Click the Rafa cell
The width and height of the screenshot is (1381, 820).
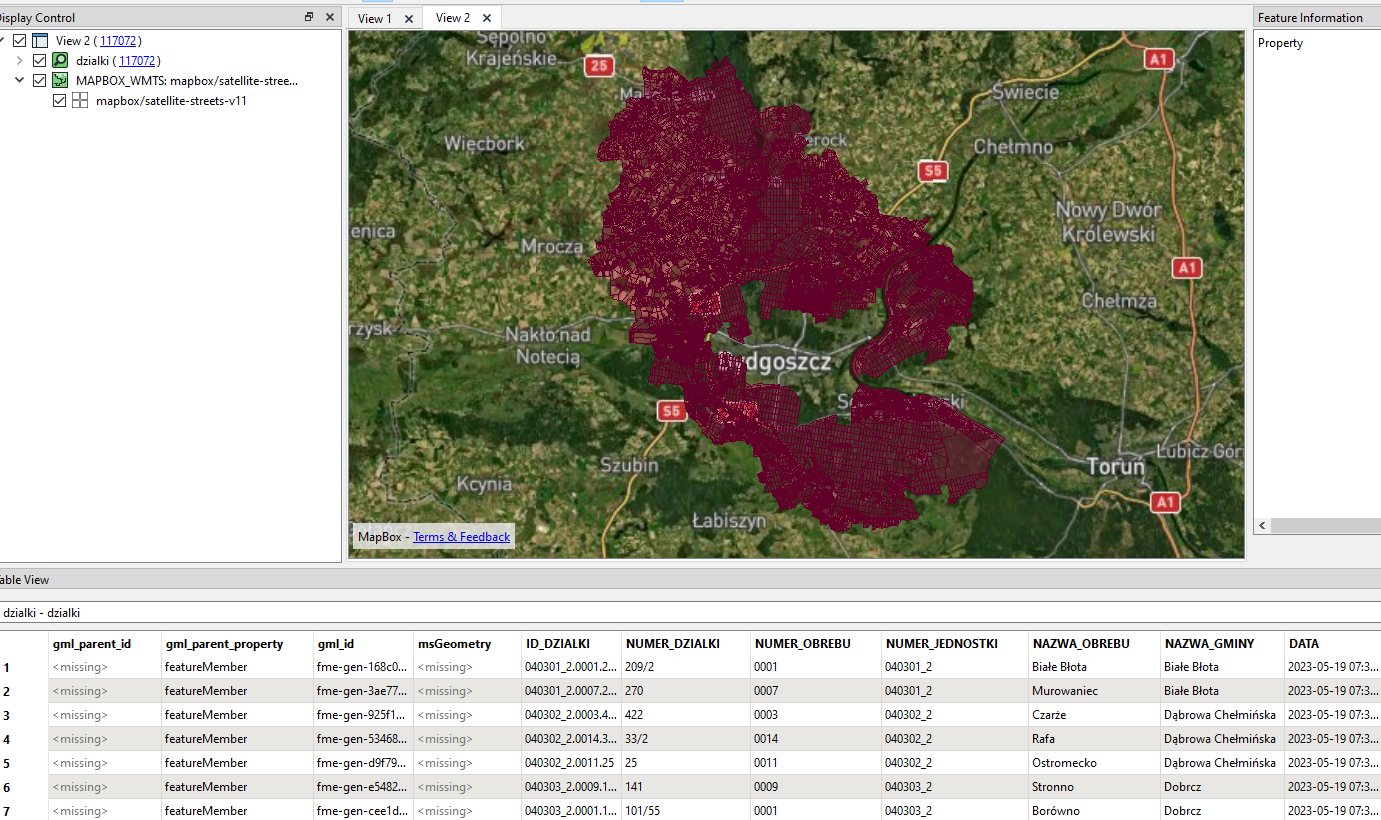1095,739
